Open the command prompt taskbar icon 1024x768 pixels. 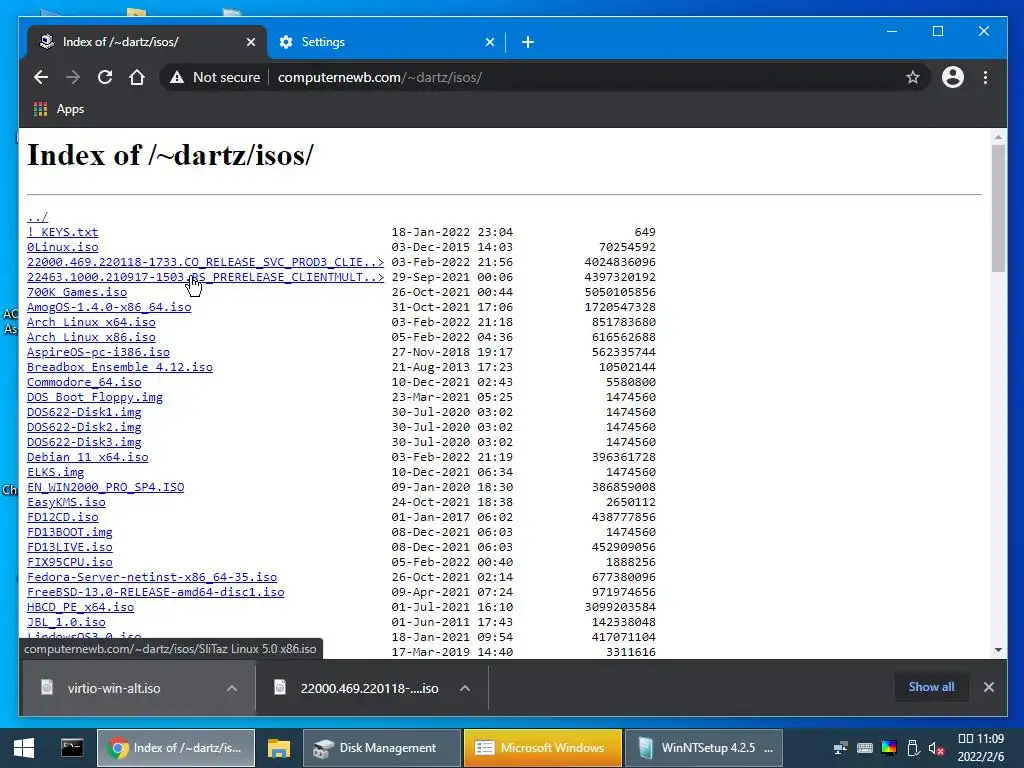72,748
